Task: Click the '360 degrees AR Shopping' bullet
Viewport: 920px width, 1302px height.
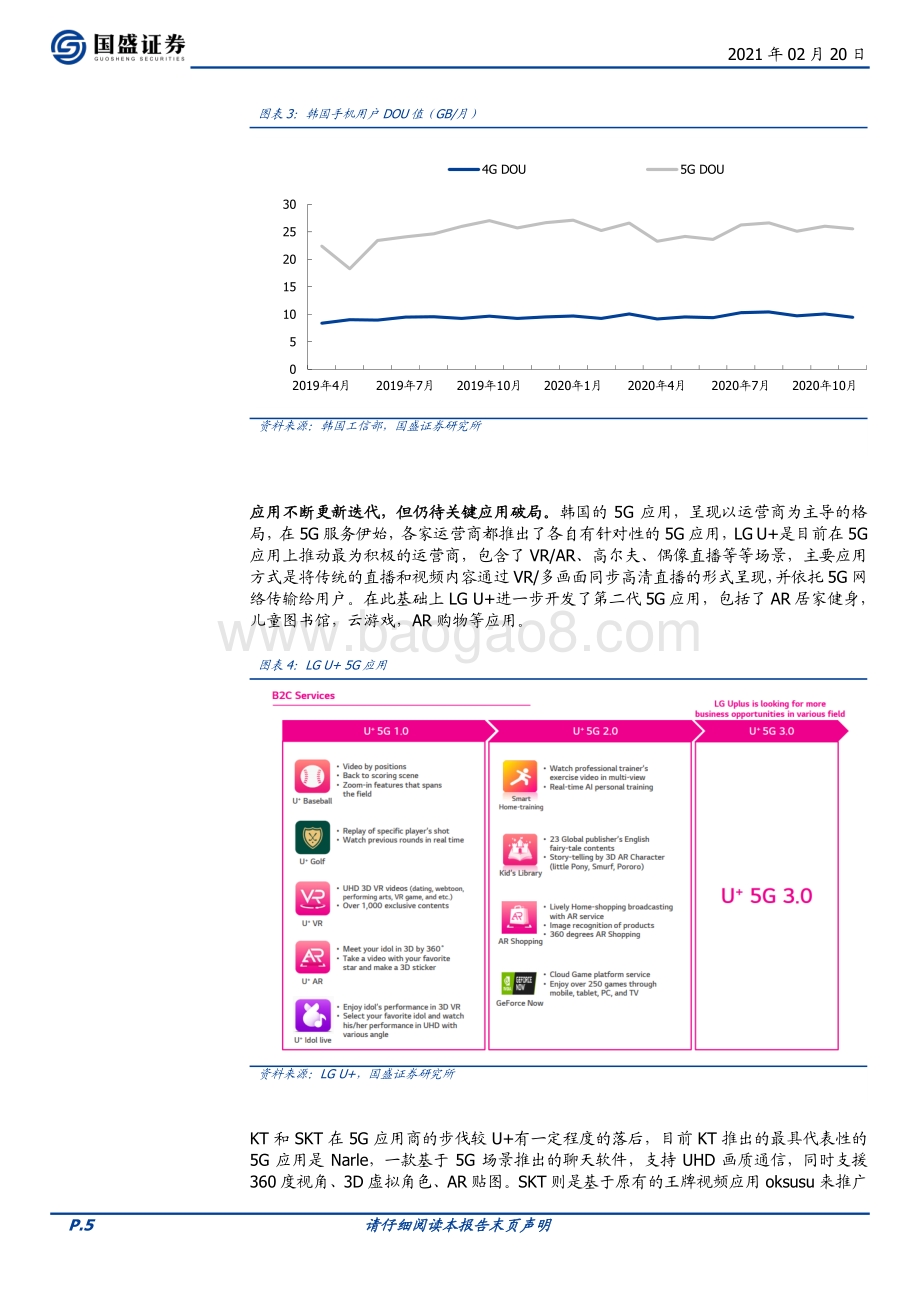Action: point(592,934)
